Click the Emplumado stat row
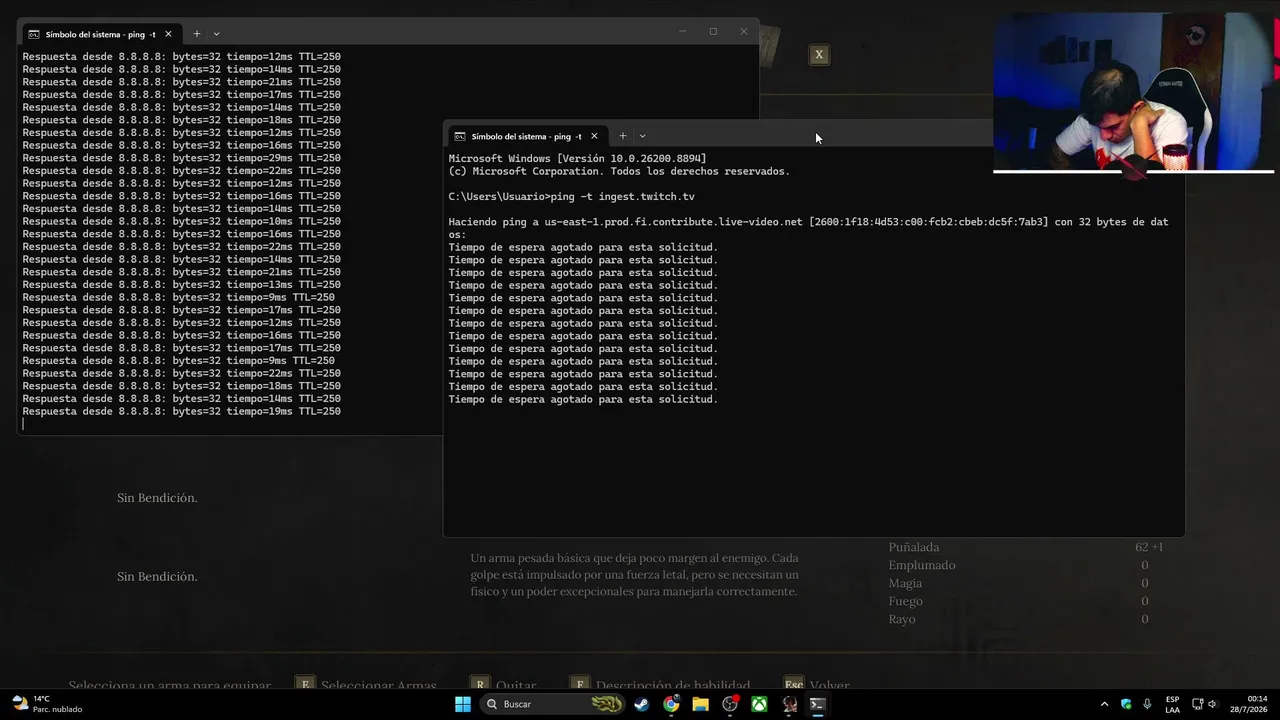This screenshot has width=1280, height=720. [1018, 565]
